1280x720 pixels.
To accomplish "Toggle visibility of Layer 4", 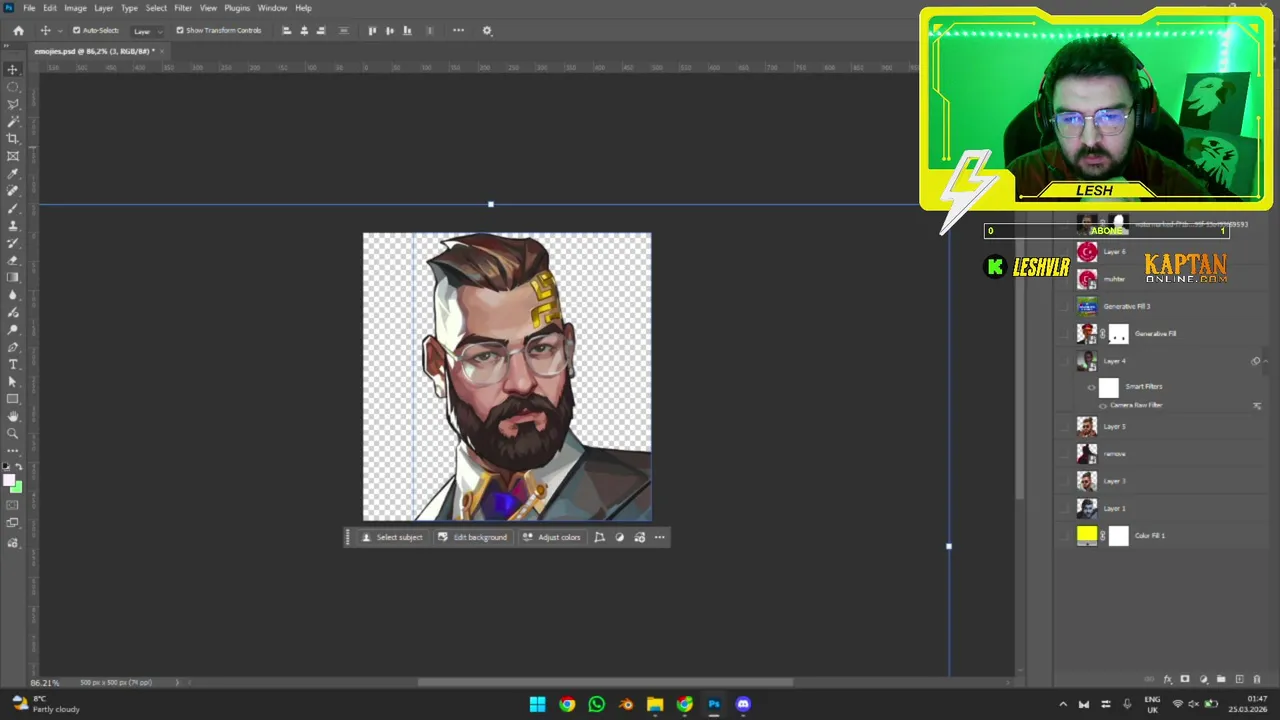I will point(1065,361).
